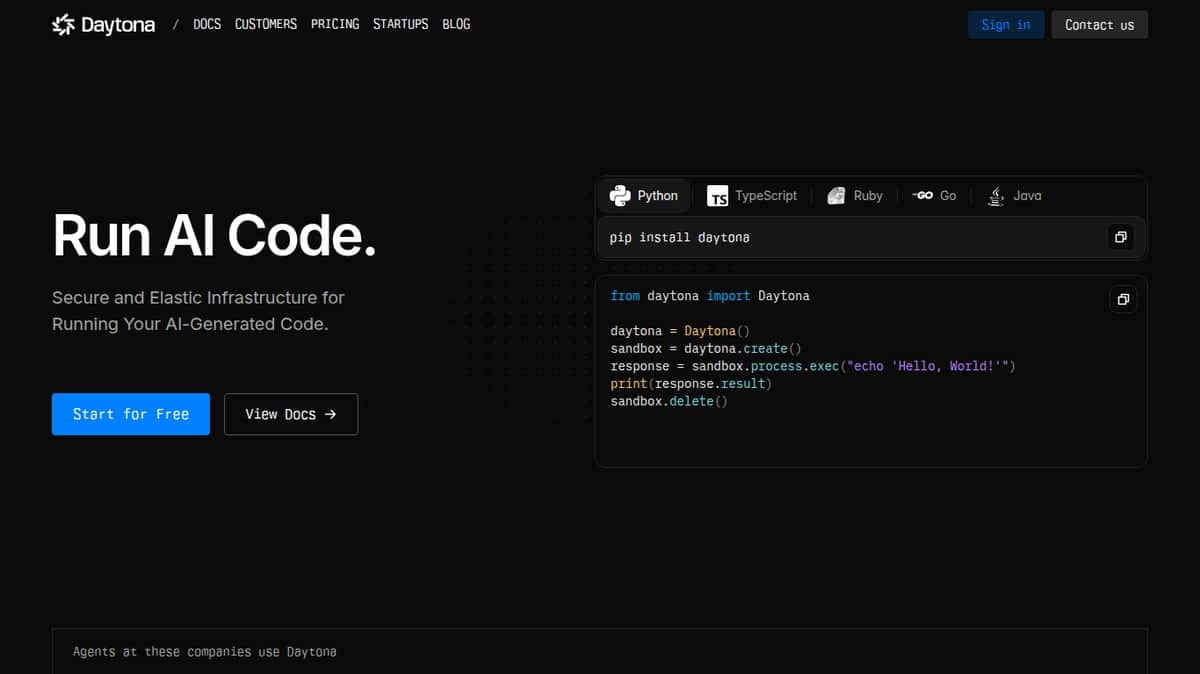Open the STARTUPS navigation link
The image size is (1200, 674).
coord(400,24)
